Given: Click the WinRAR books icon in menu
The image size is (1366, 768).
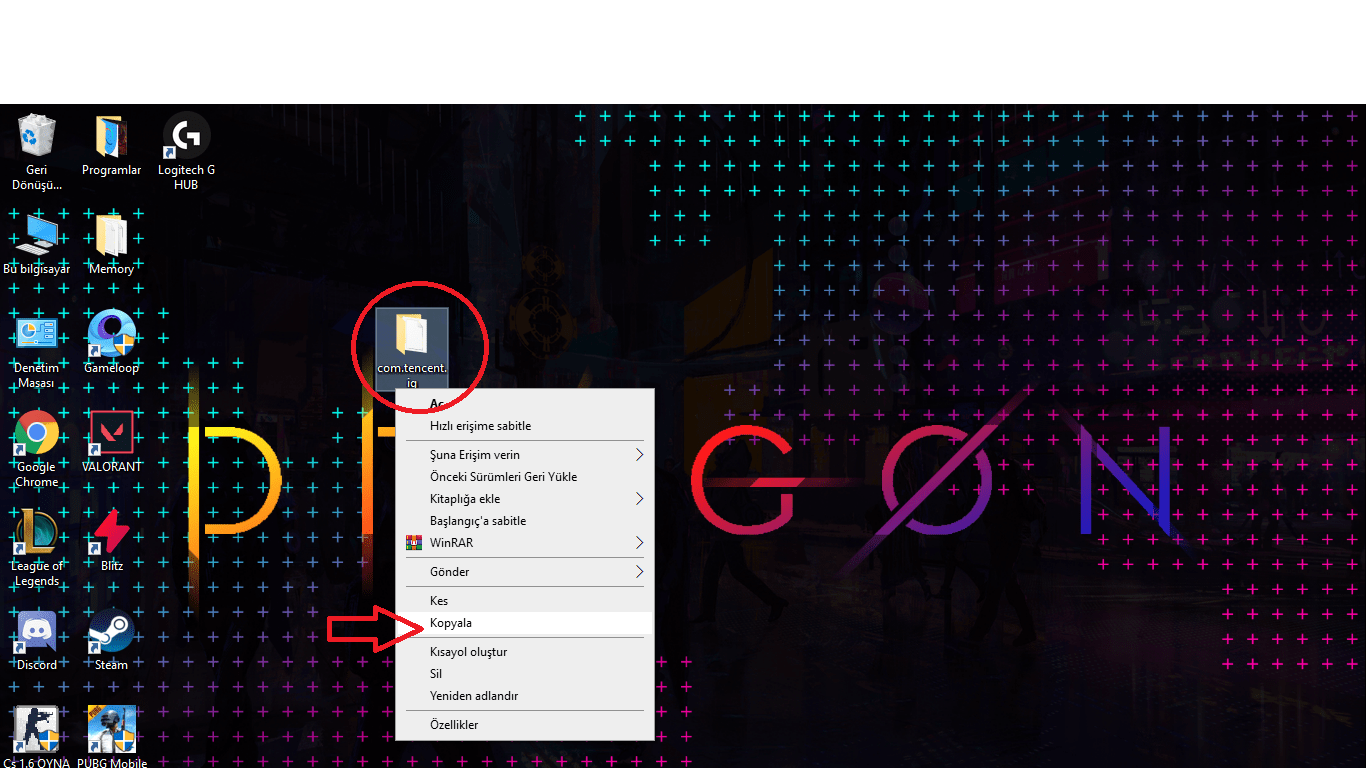Looking at the screenshot, I should pyautogui.click(x=414, y=543).
